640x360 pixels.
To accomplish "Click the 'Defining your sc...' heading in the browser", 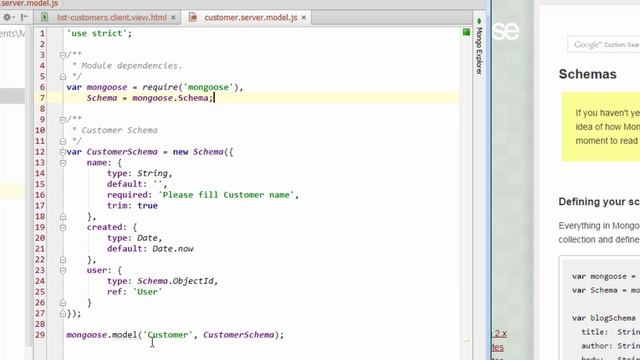I will 599,202.
